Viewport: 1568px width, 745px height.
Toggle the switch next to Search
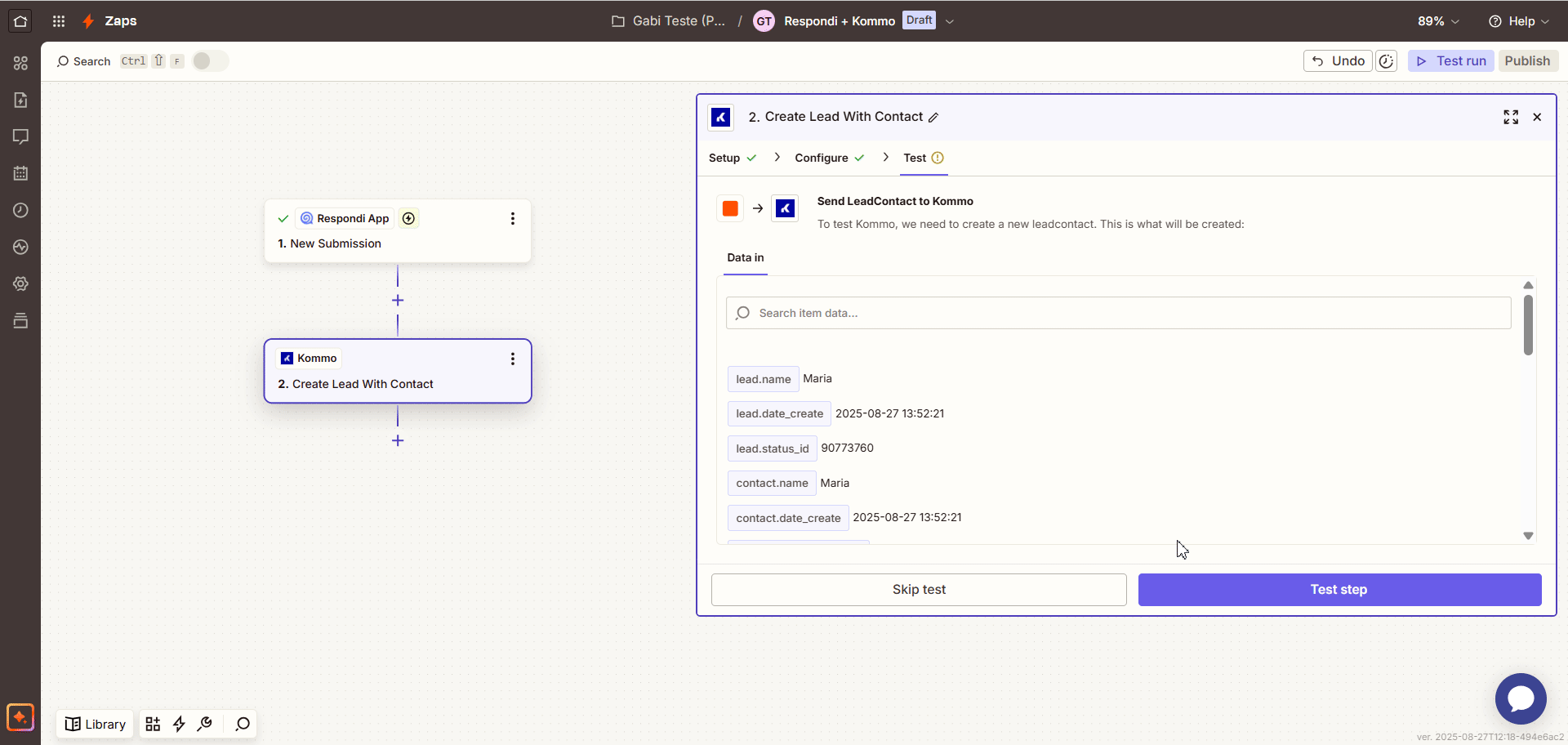click(210, 61)
